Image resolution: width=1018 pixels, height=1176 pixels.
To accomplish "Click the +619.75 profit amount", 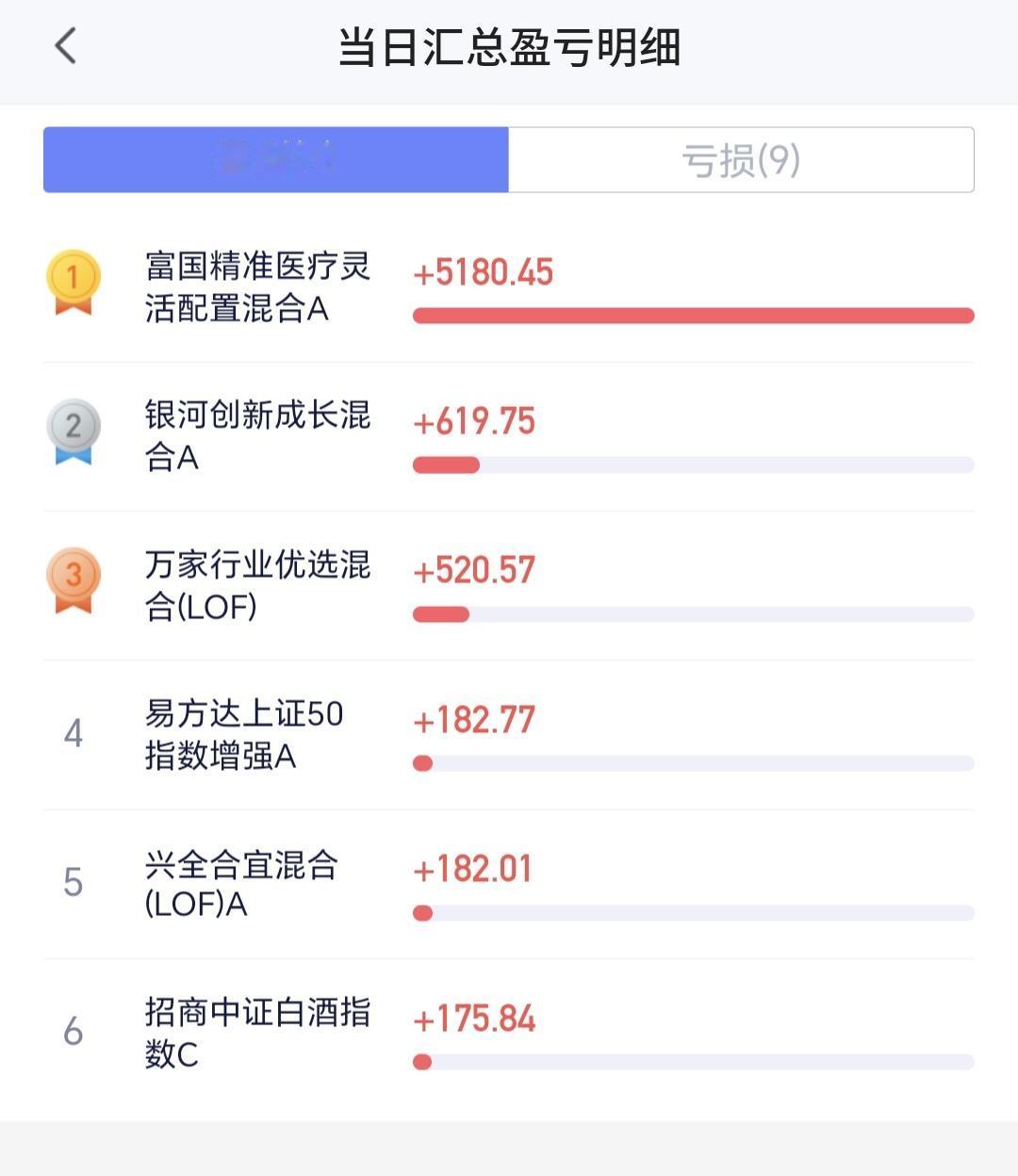I will (473, 421).
